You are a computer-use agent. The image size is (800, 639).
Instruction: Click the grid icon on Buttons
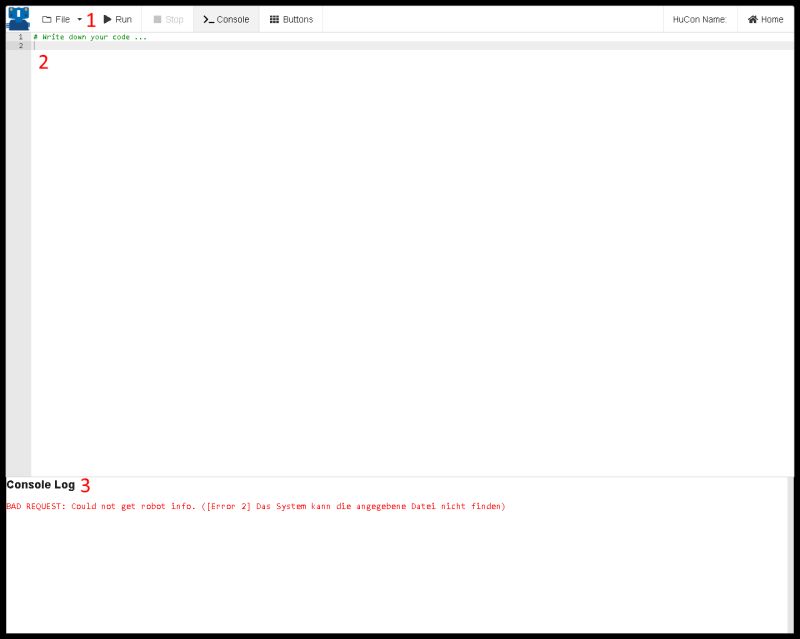click(x=275, y=18)
